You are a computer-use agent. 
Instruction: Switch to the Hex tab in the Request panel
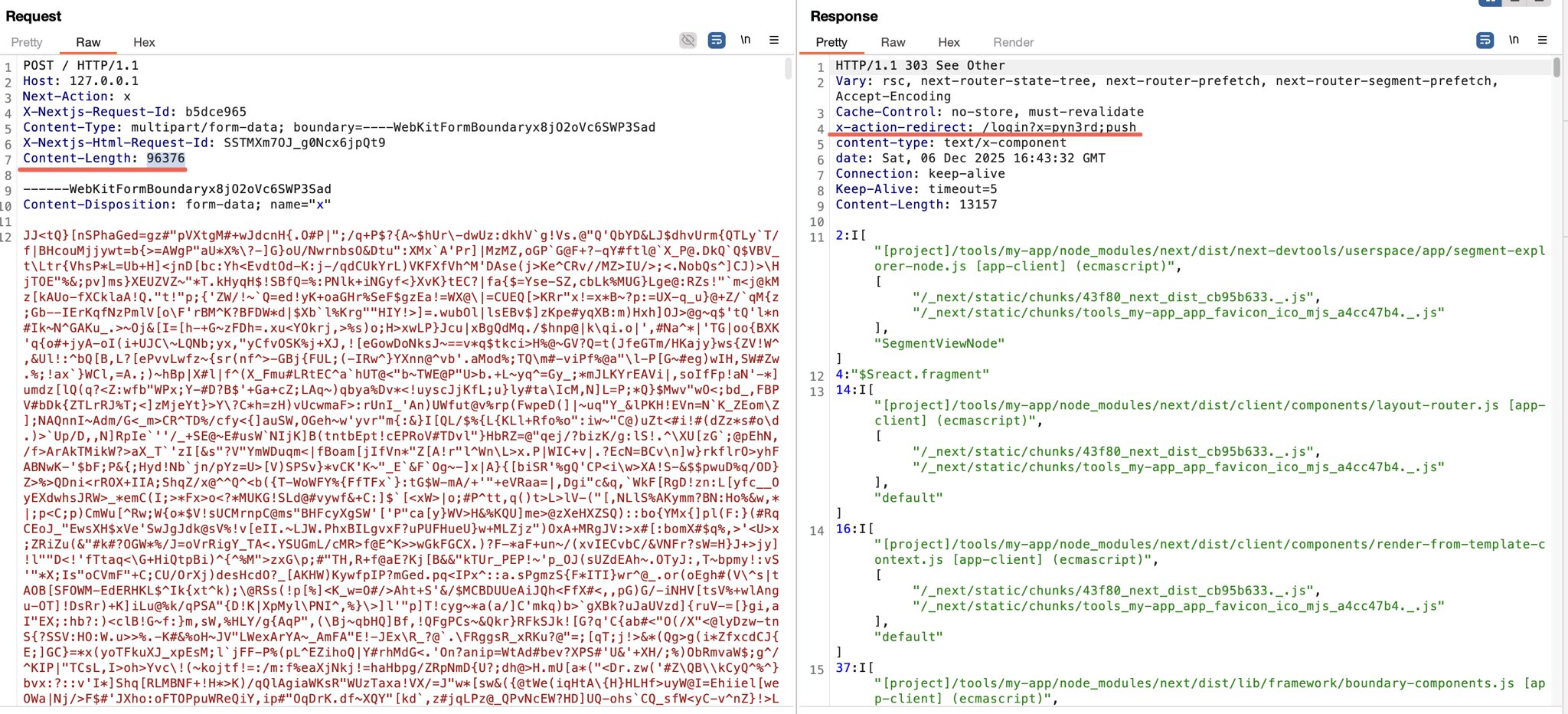point(144,42)
